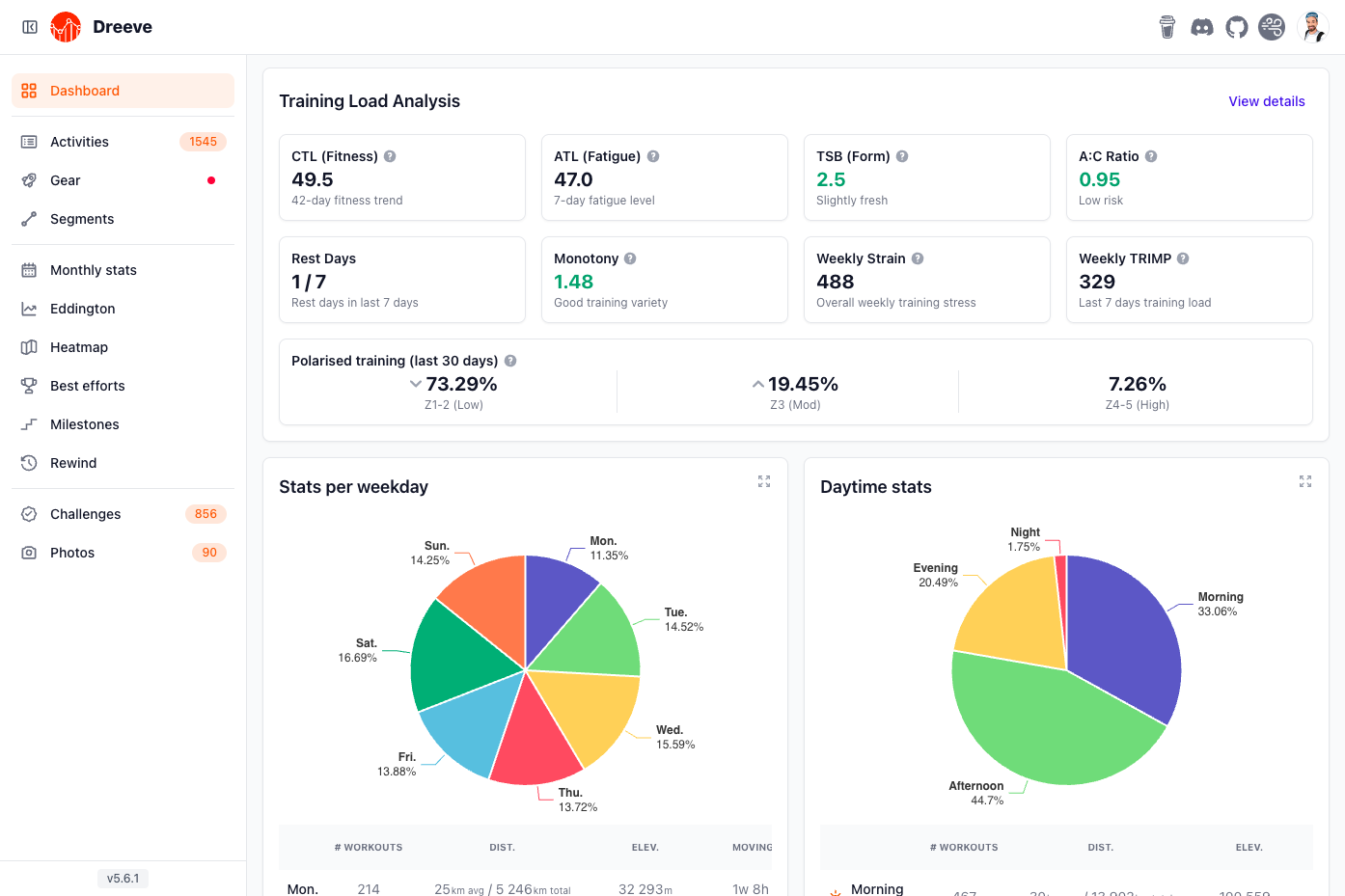1345x896 pixels.
Task: Click the Gear rocket icon in sidebar
Action: point(29,180)
